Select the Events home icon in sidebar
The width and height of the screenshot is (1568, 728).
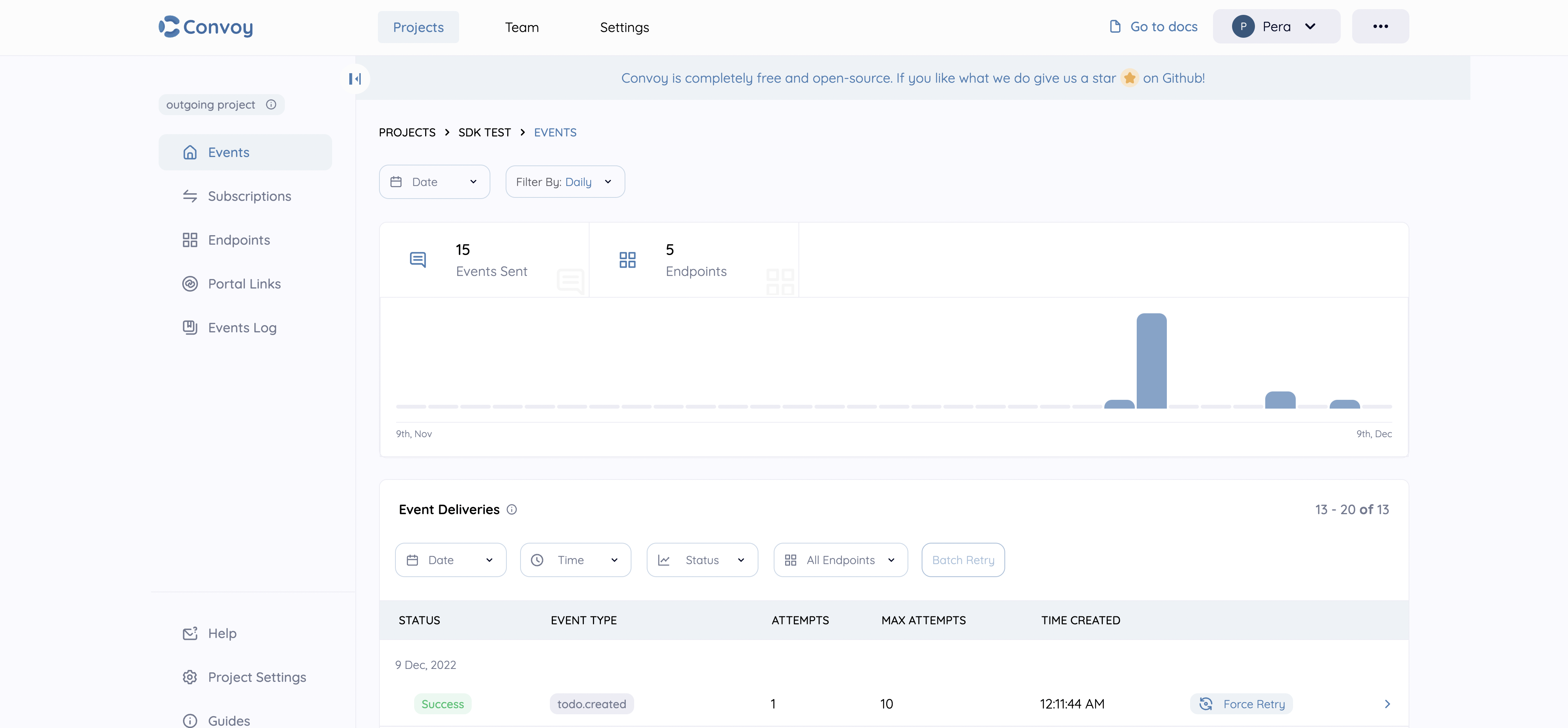point(190,152)
